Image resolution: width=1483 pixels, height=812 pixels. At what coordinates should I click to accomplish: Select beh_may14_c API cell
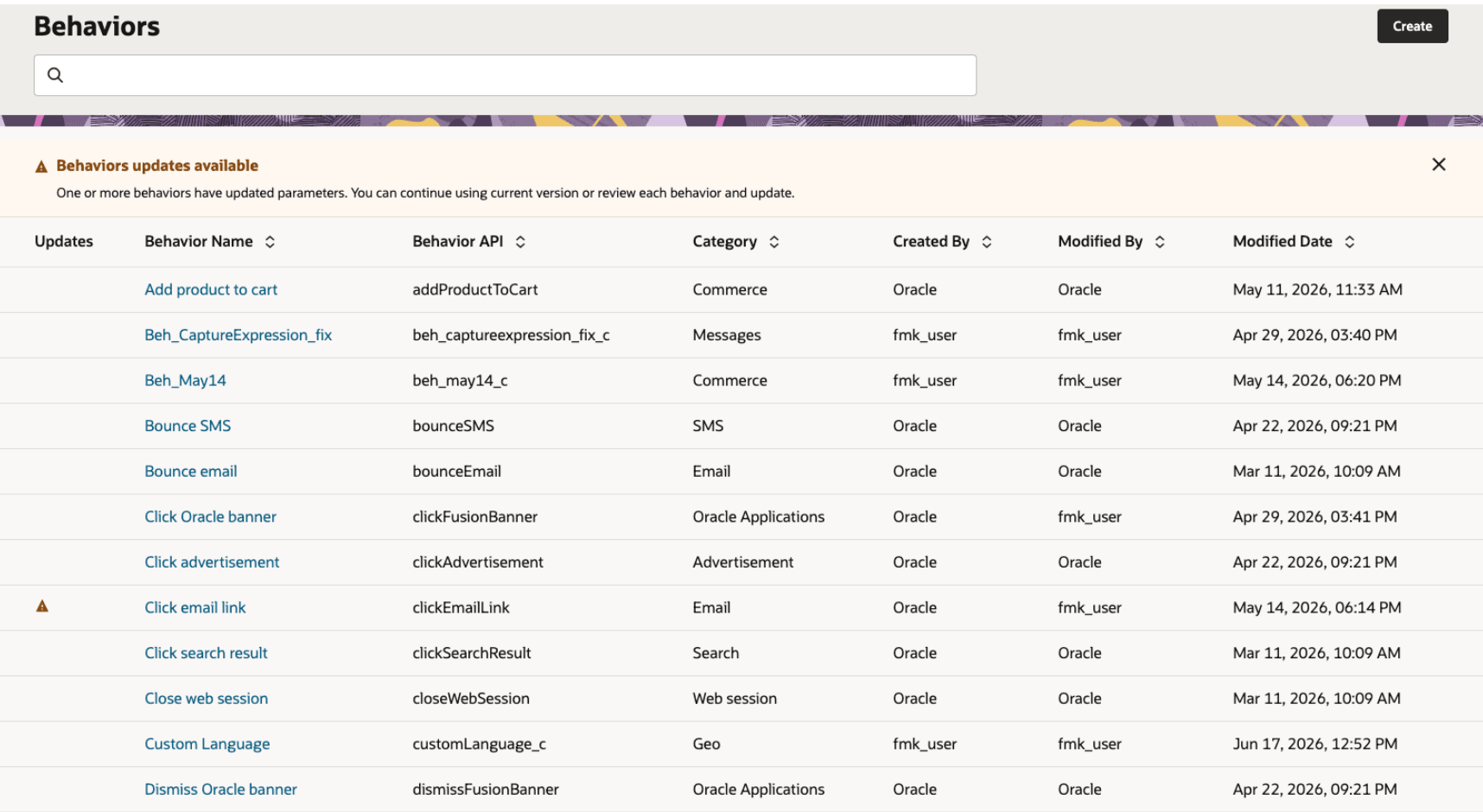coord(460,380)
